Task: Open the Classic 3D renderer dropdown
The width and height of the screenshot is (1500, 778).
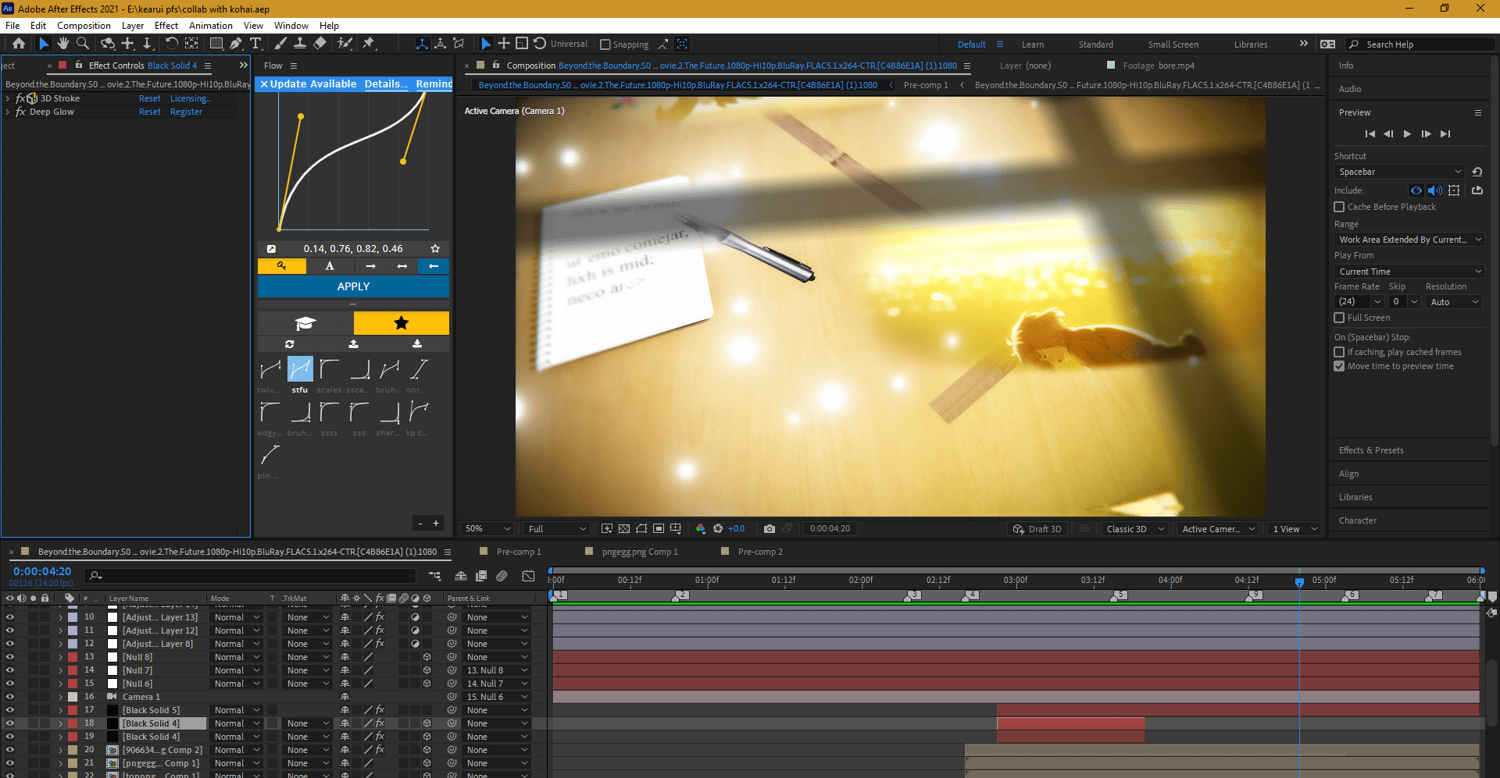Action: 1135,529
